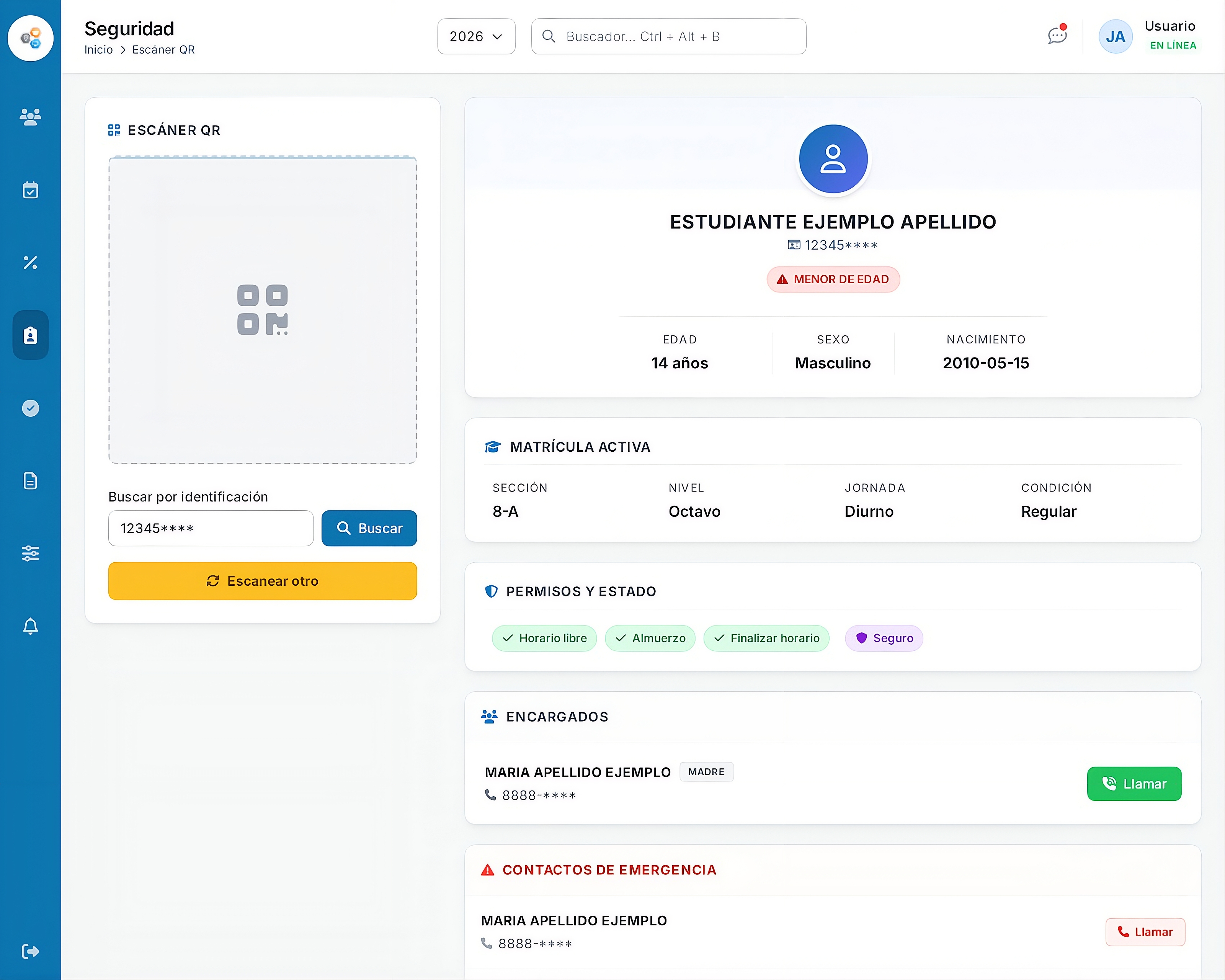The width and height of the screenshot is (1225, 980).
Task: Click the level value Octavo
Action: 694,512
